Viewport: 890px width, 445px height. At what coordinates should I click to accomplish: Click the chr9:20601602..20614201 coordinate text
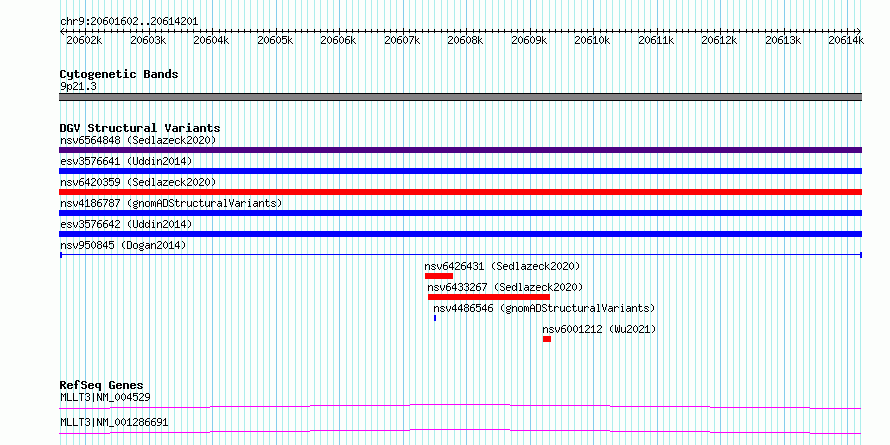(129, 22)
